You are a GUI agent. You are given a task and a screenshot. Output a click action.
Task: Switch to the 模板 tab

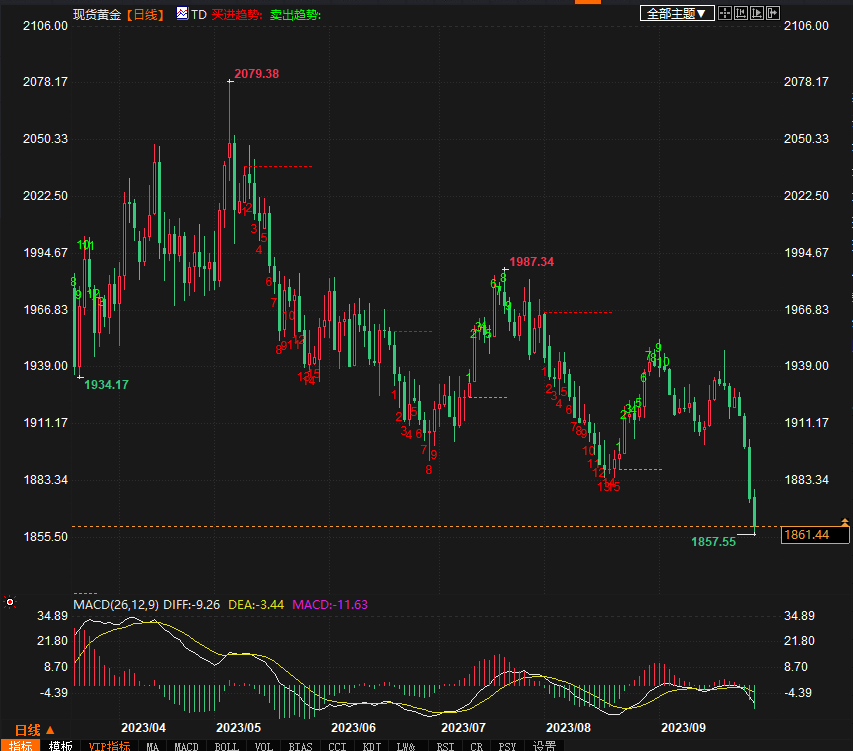(x=60, y=745)
